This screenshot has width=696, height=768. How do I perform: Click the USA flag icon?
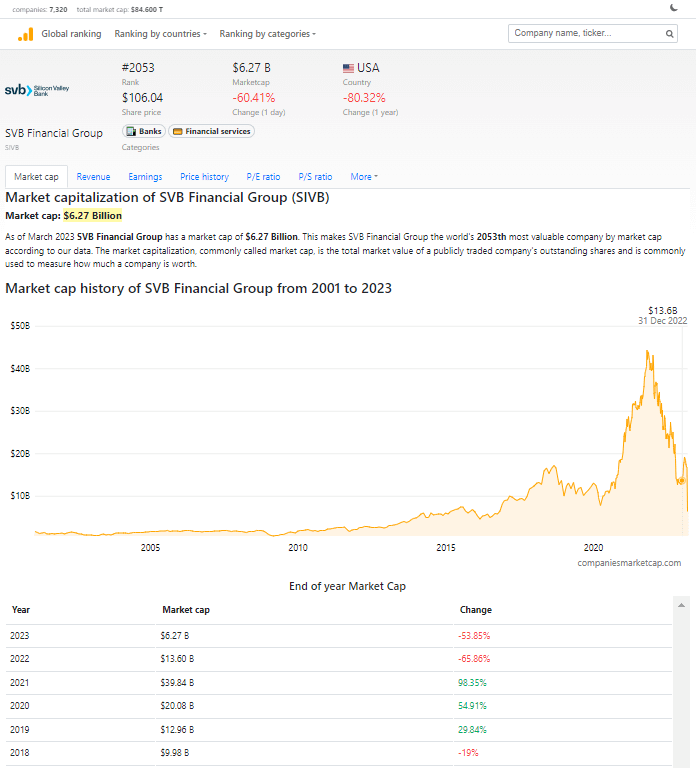[349, 68]
